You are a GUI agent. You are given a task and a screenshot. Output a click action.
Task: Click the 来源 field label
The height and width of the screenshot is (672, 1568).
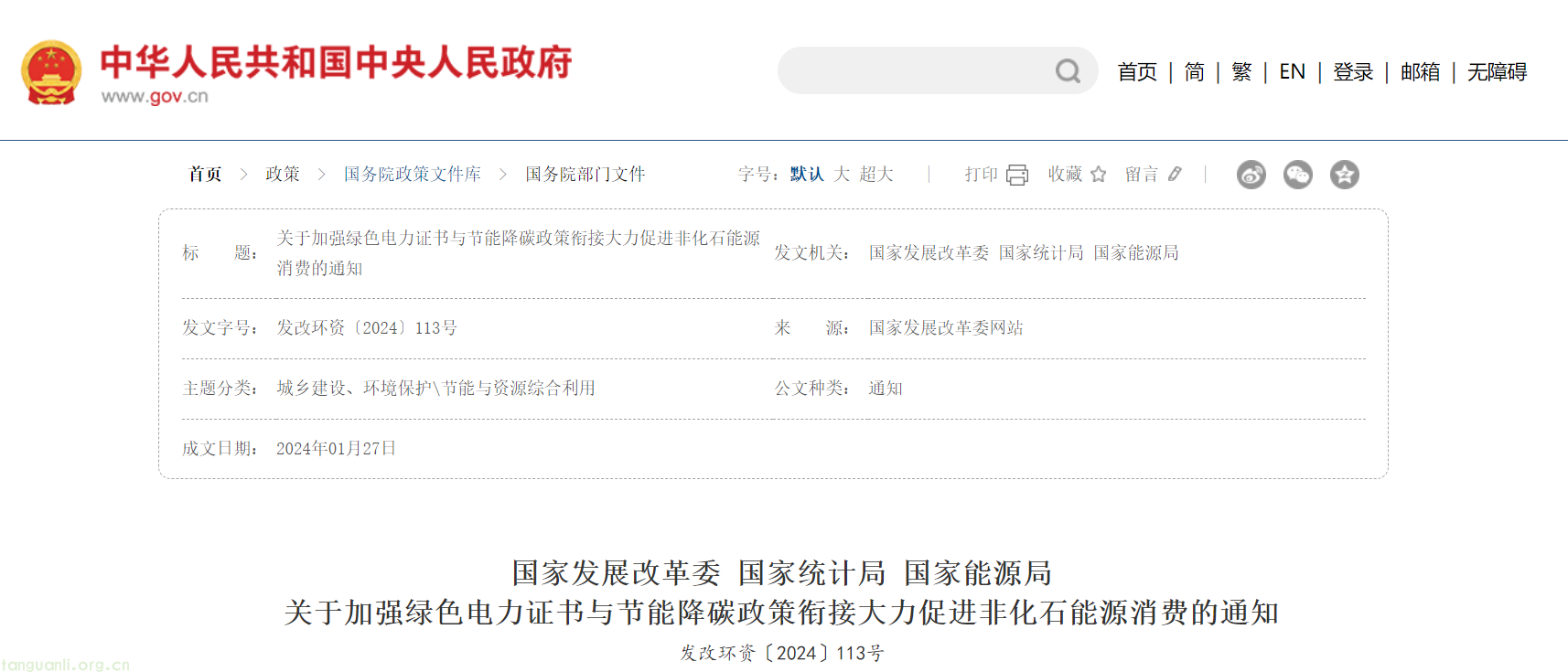[x=812, y=327]
